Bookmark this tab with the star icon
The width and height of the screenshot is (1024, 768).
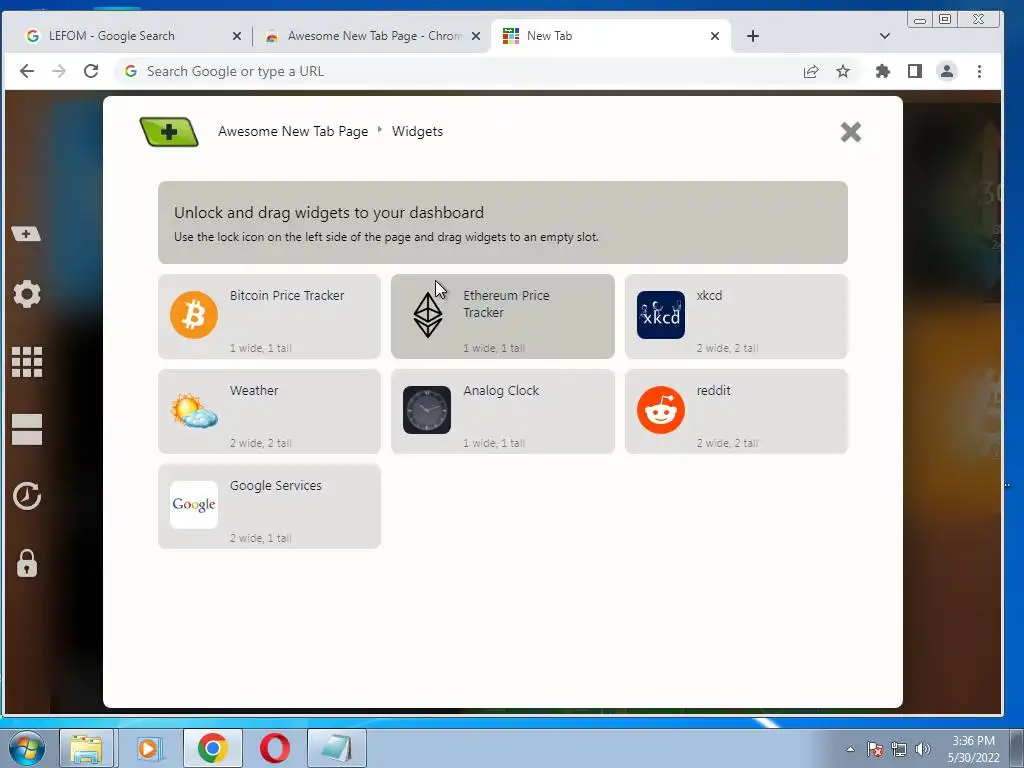843,71
